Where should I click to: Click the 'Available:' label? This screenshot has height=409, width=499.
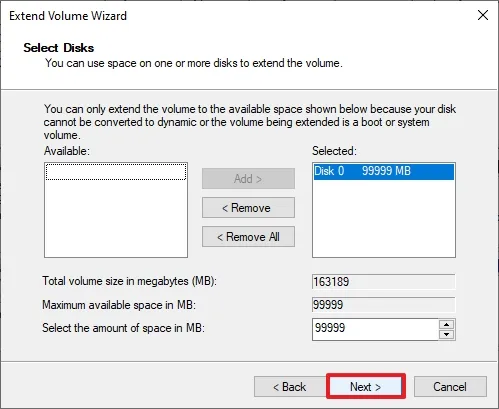[67, 151]
